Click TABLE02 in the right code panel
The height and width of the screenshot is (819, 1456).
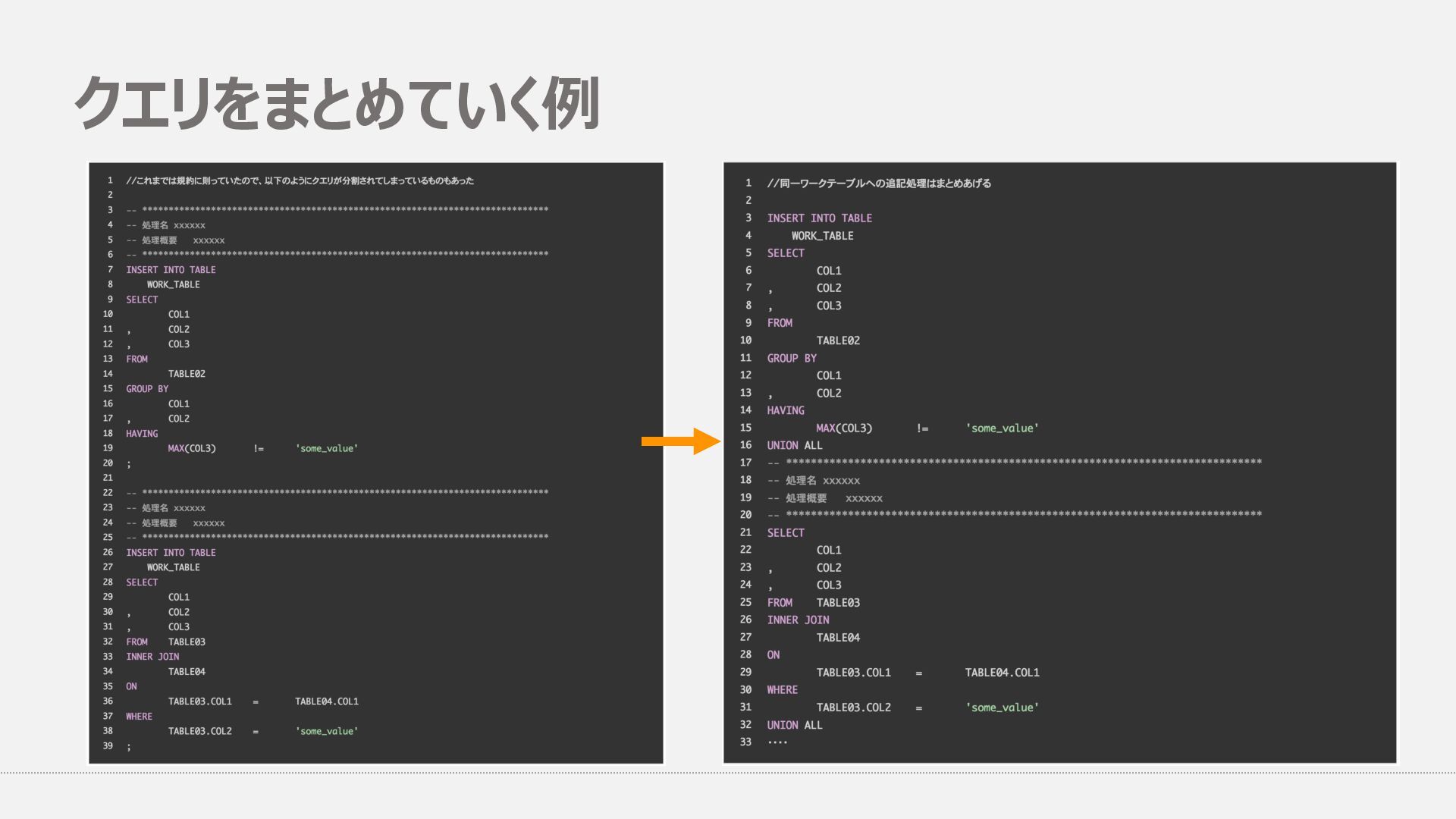tap(838, 340)
